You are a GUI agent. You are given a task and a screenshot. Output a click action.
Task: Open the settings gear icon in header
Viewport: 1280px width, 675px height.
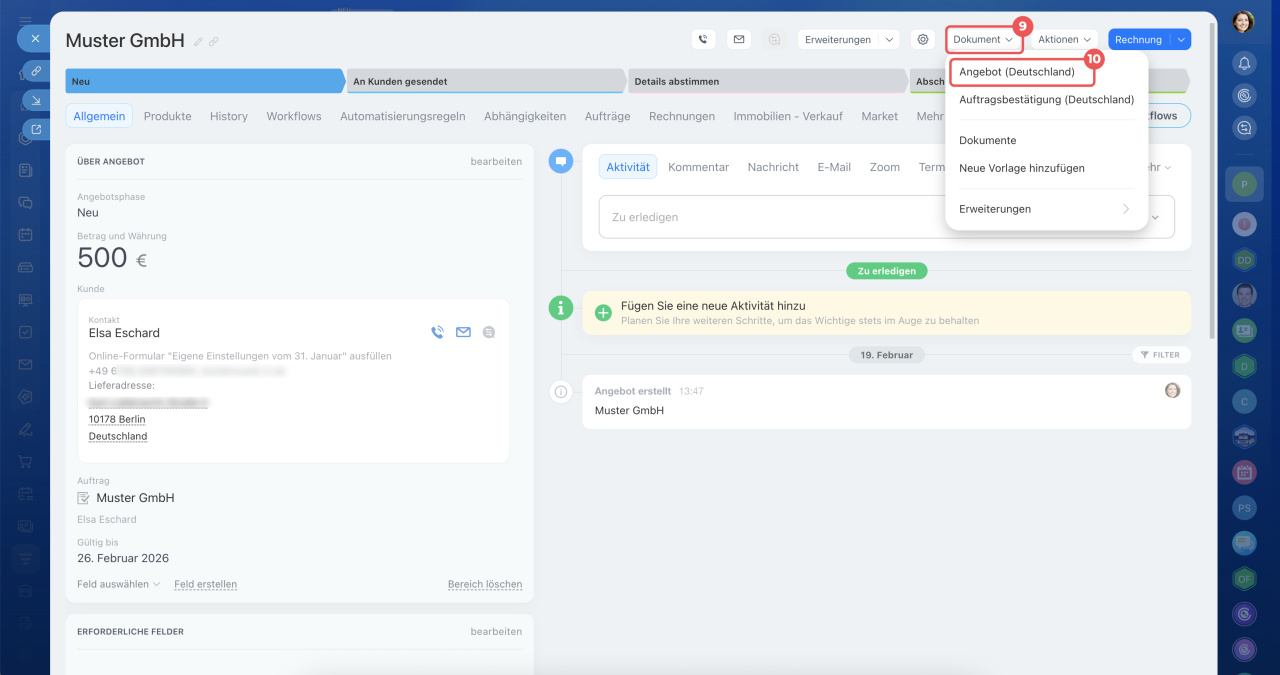pyautogui.click(x=922, y=40)
